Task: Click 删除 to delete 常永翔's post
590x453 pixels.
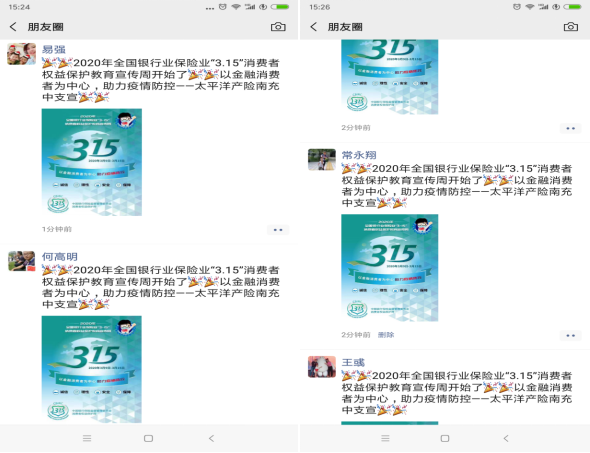Action: (x=386, y=335)
